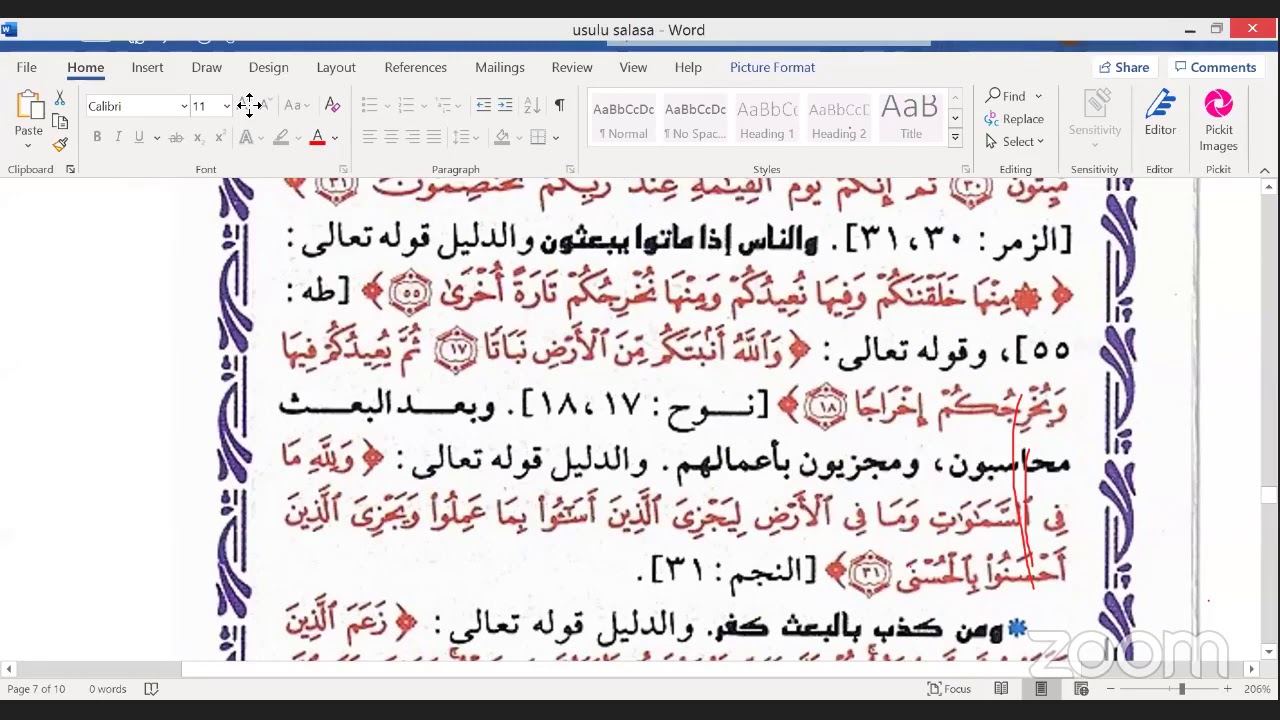1280x720 pixels.
Task: Click the vertical scrollbar thumb
Action: [x=1268, y=495]
